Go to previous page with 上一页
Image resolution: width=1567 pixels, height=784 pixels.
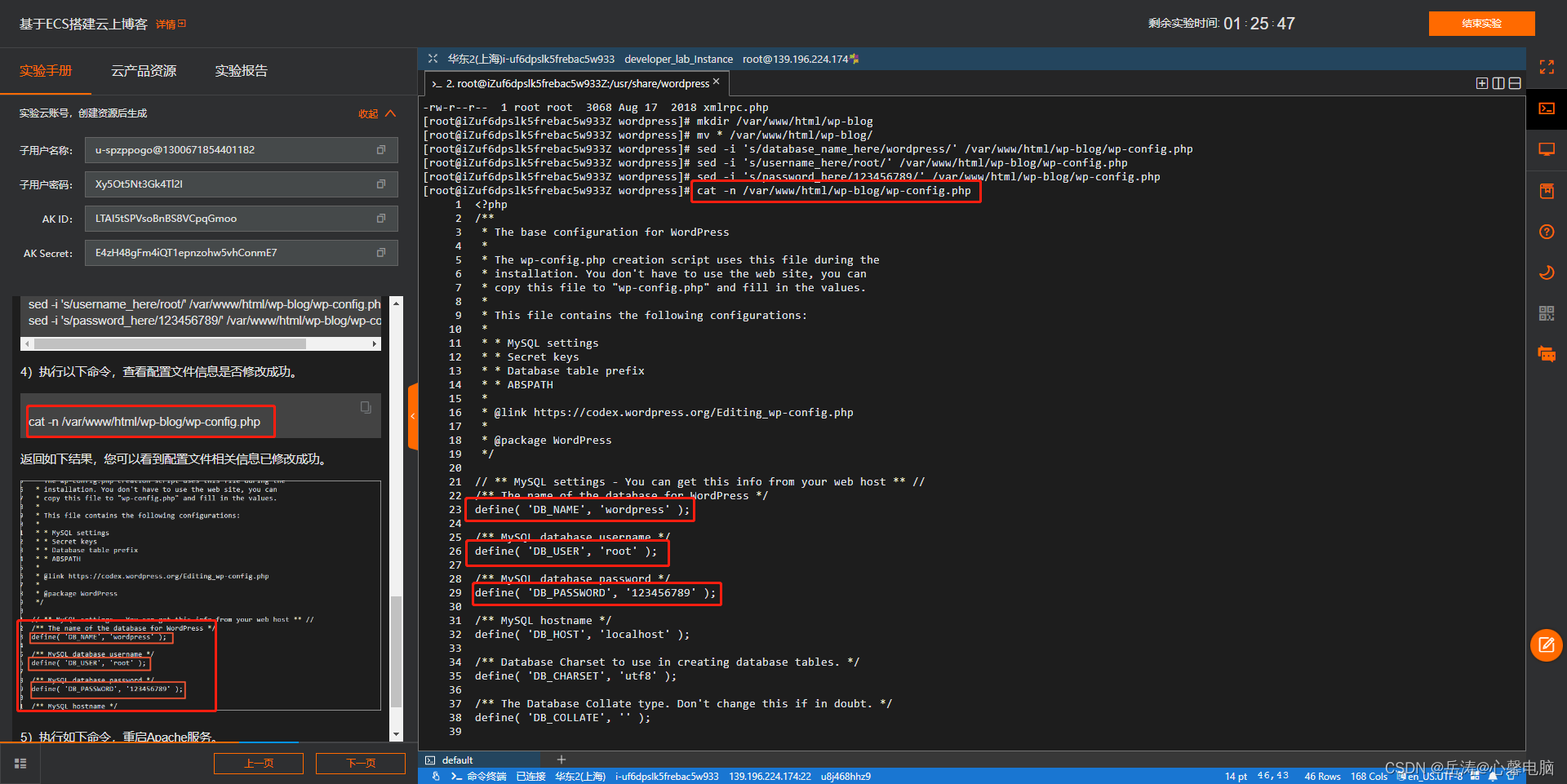259,764
